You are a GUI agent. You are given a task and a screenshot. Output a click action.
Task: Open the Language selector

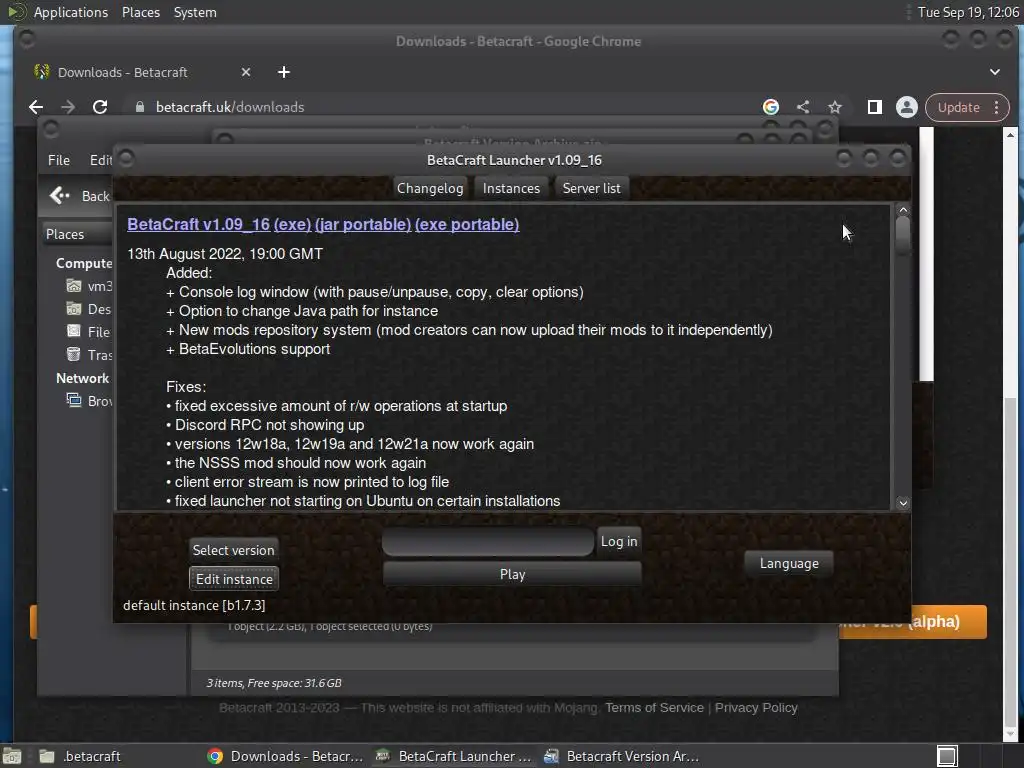tap(789, 563)
